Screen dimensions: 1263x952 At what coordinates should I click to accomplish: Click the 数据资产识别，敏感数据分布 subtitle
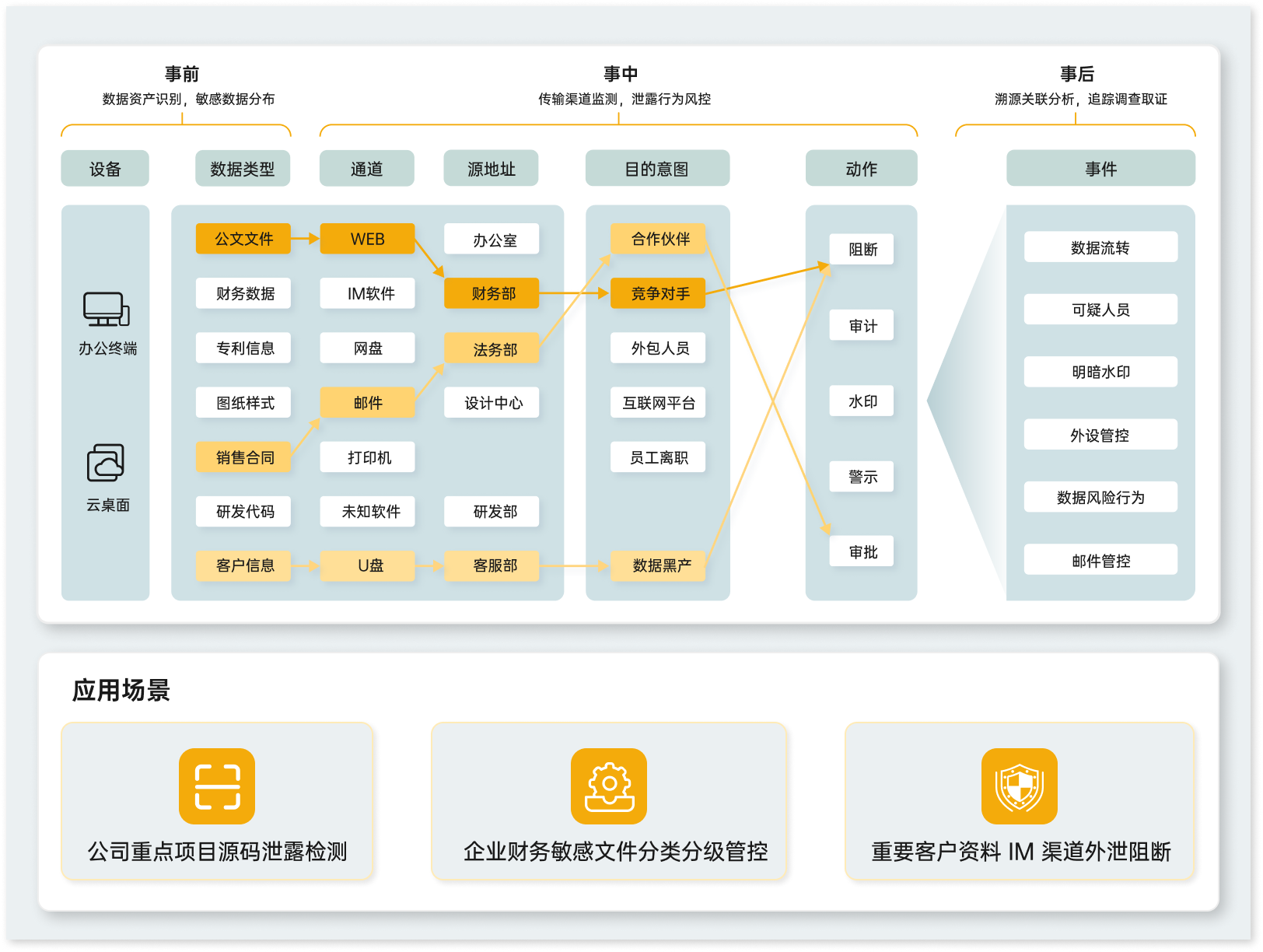coord(188,99)
